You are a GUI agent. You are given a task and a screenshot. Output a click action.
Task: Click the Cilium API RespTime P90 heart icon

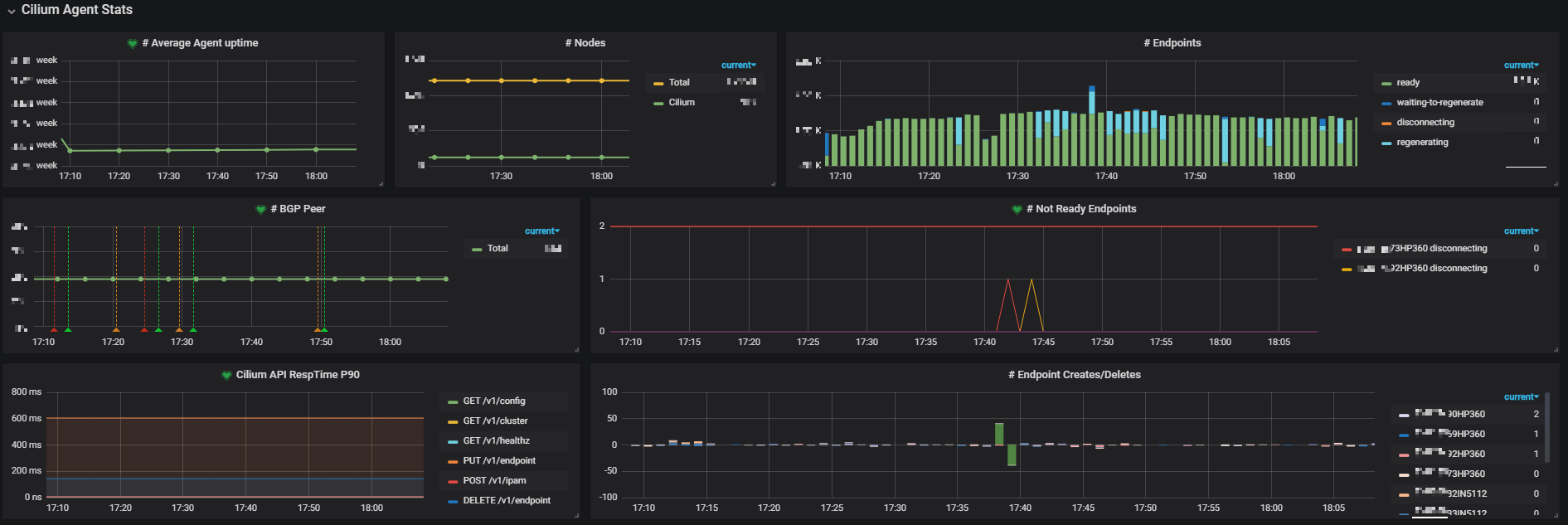pyautogui.click(x=226, y=376)
